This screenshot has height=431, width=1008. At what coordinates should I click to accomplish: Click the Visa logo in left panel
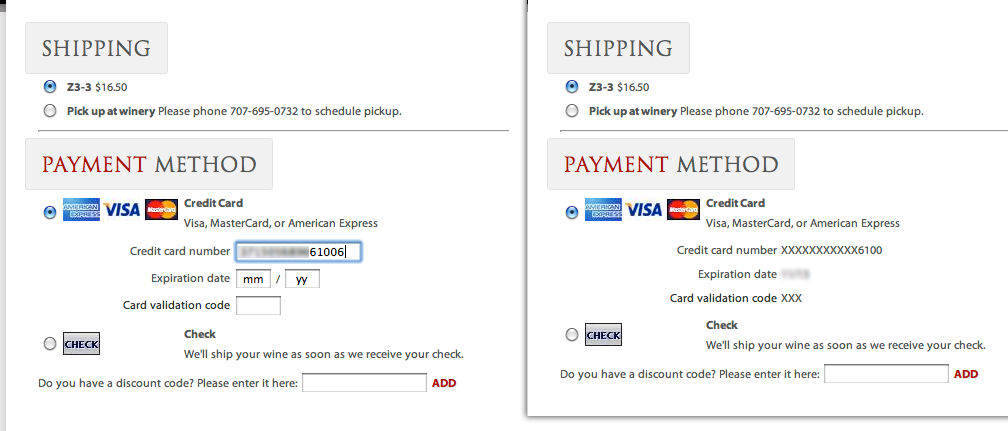click(122, 210)
